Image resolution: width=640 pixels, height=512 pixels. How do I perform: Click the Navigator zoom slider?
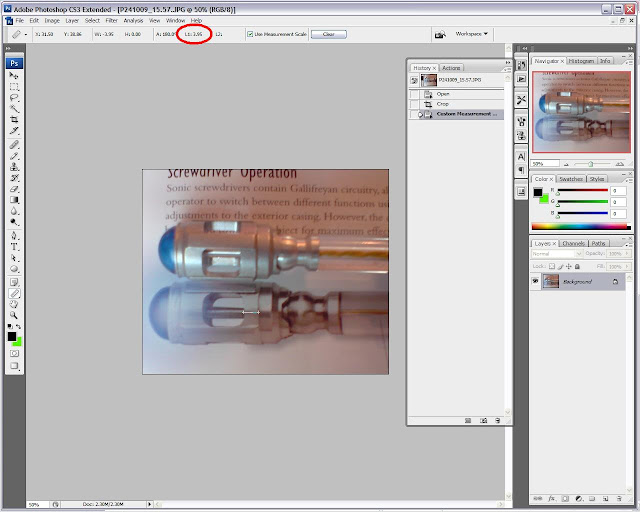click(591, 164)
